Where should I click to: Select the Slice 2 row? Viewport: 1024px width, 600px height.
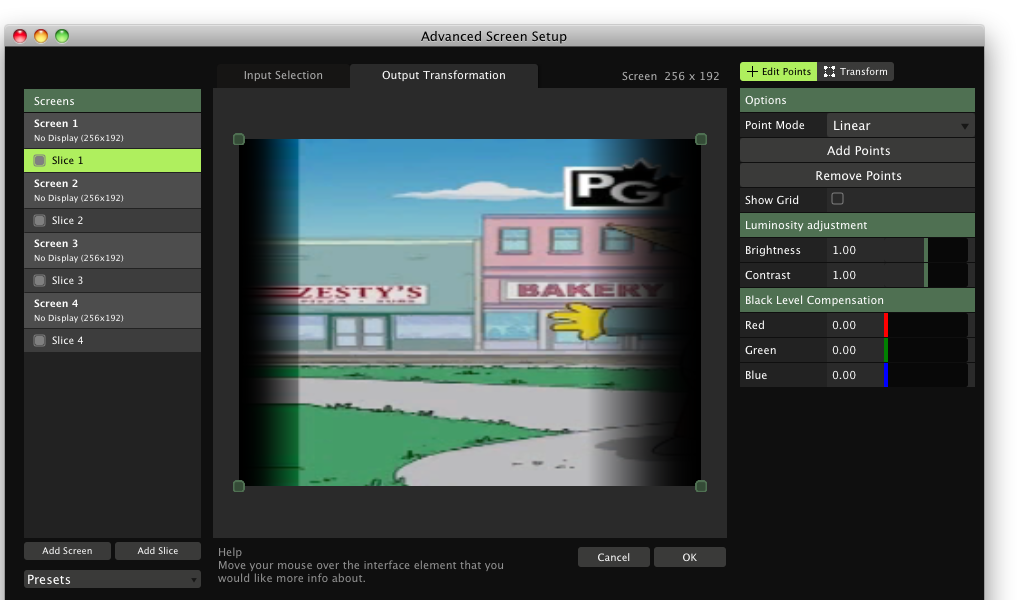click(112, 221)
